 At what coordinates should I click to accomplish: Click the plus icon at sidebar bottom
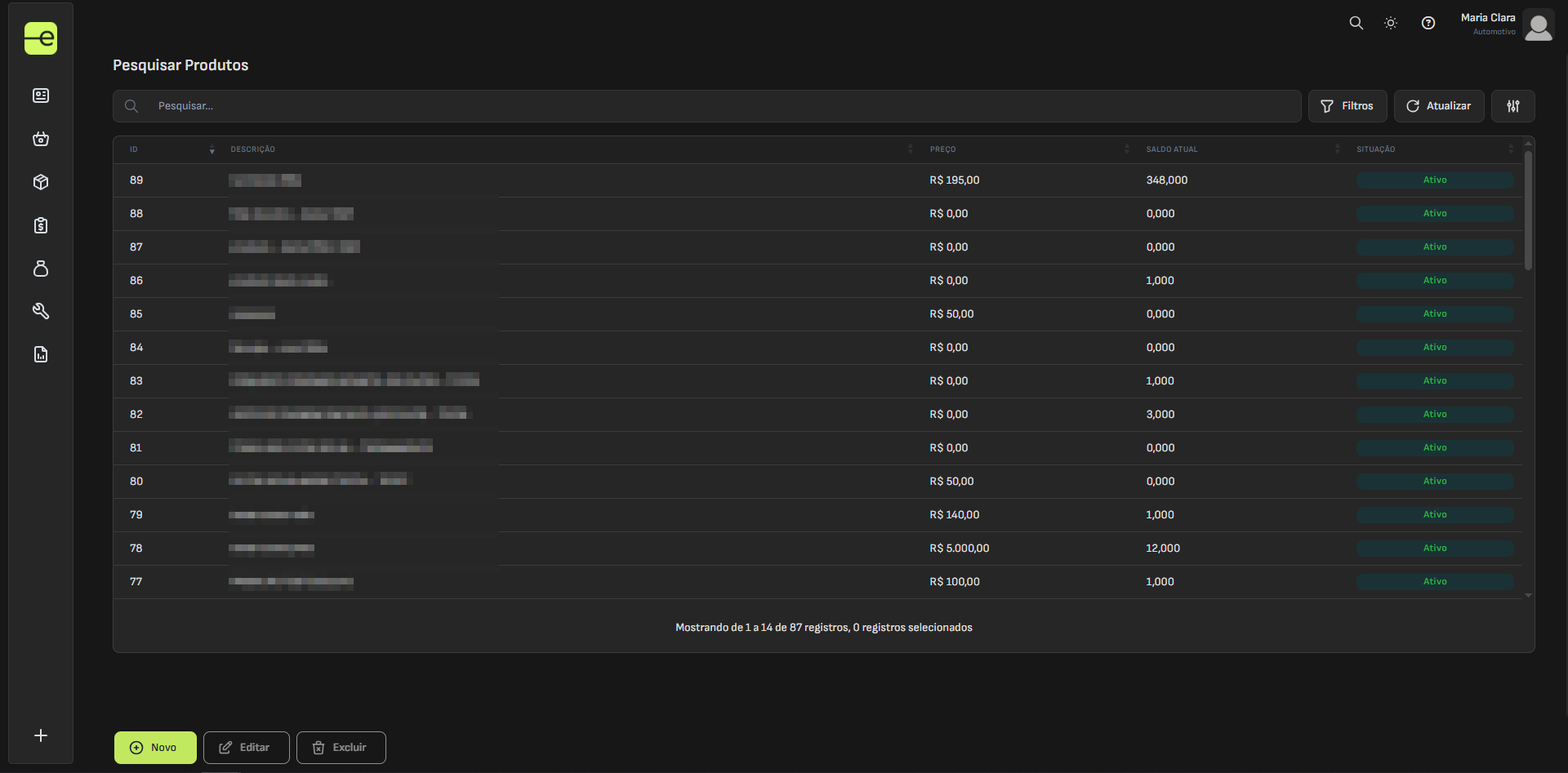[41, 735]
